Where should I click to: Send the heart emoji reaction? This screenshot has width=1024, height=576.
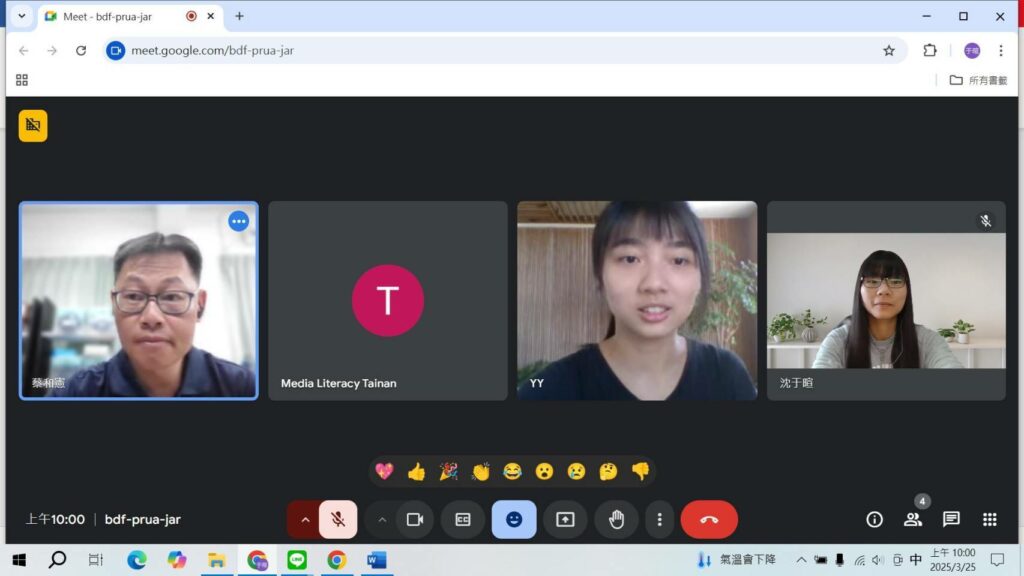pos(384,471)
